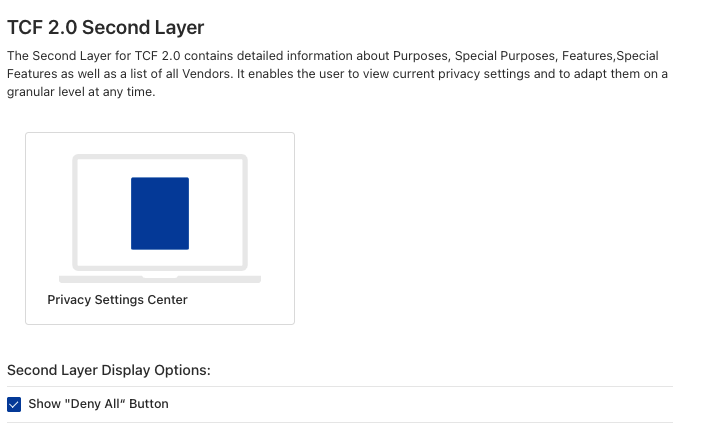Screen dimensions: 715x440
Task: Click the laptop trackpad notch on base
Action: click(x=160, y=277)
